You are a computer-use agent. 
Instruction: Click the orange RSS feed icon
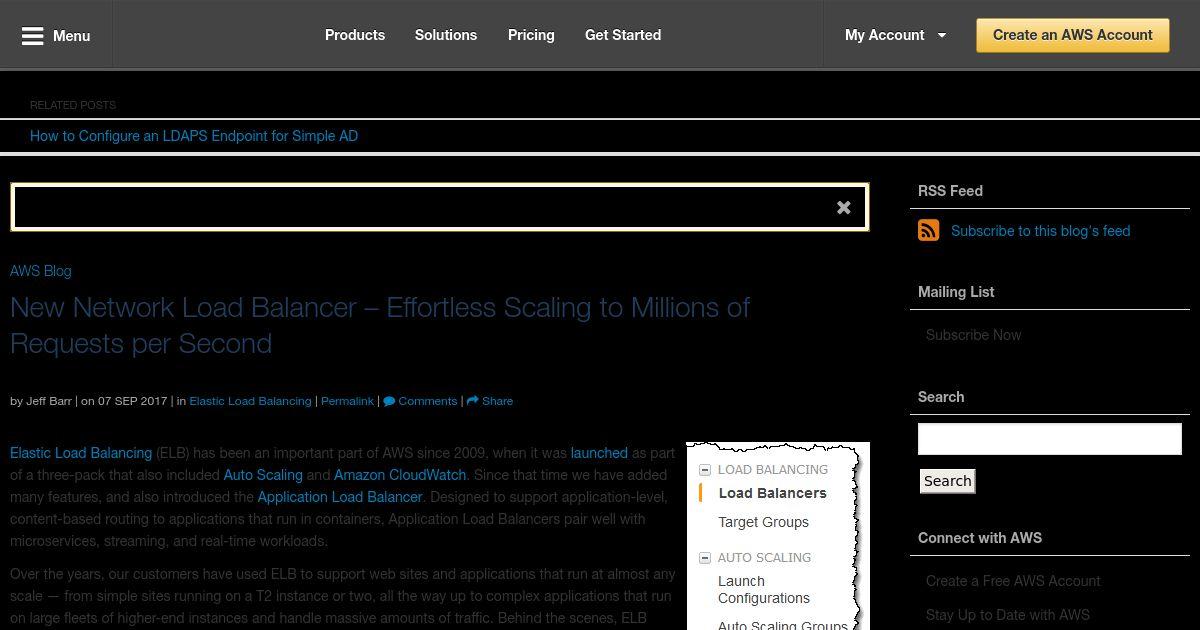pos(929,231)
